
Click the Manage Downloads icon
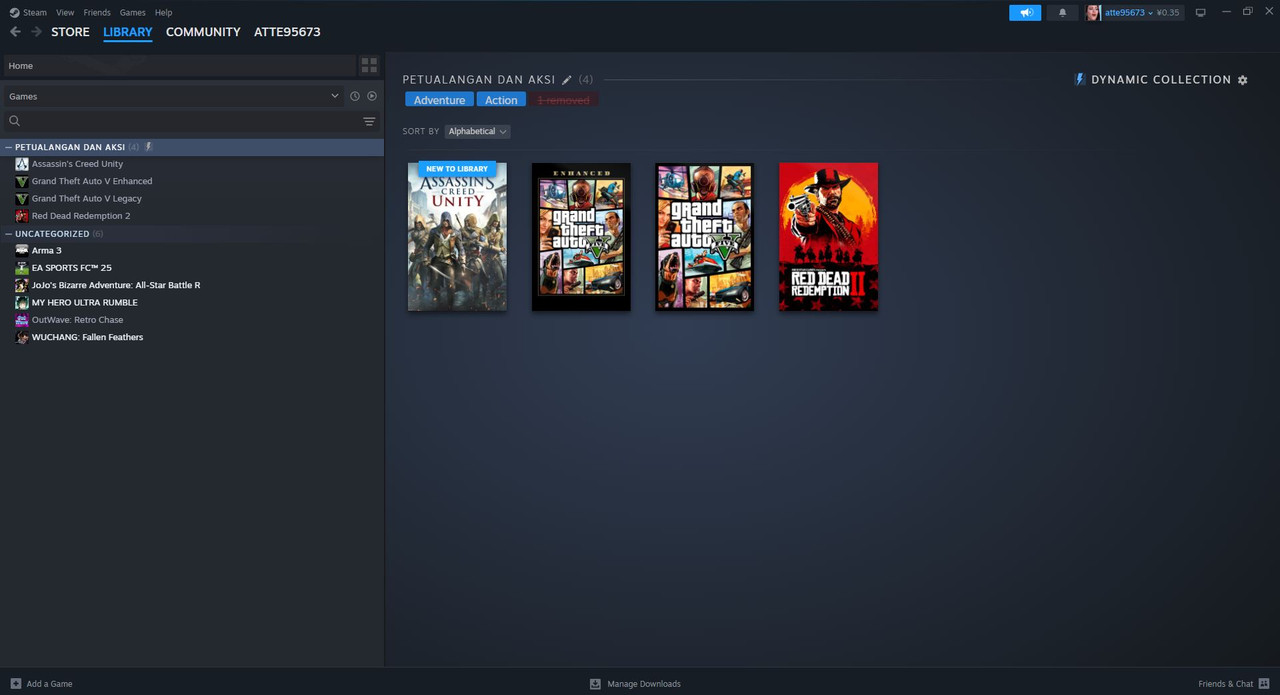[x=595, y=684]
